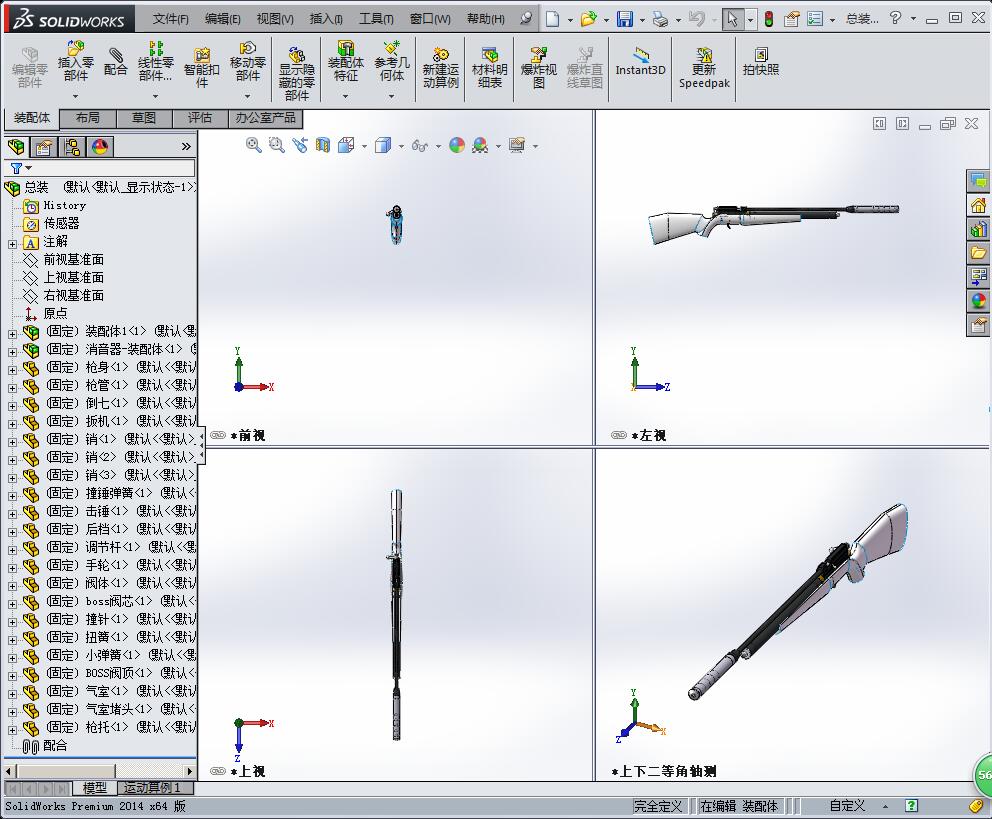The image size is (992, 819).
Task: Select 原点 origin in the tree
Action: [55, 313]
